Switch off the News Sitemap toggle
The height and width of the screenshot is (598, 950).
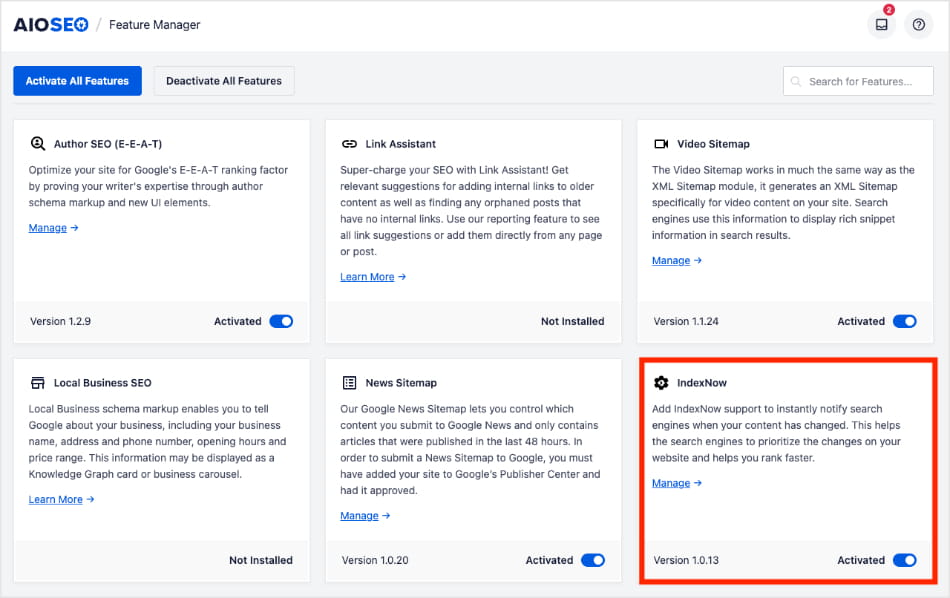tap(593, 561)
